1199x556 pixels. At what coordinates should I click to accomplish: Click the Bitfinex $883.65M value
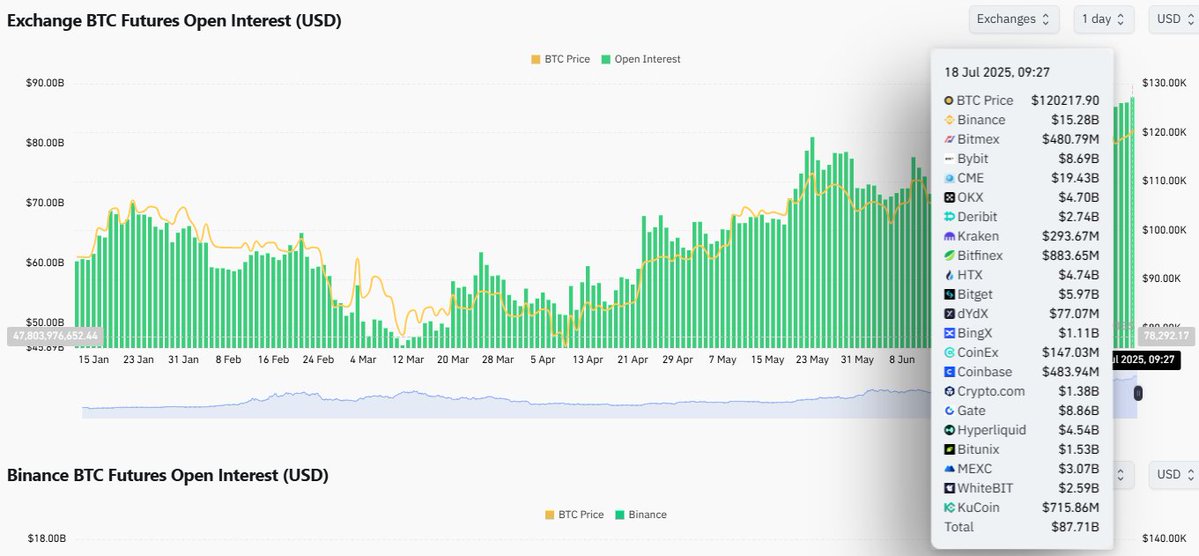[x=1071, y=255]
